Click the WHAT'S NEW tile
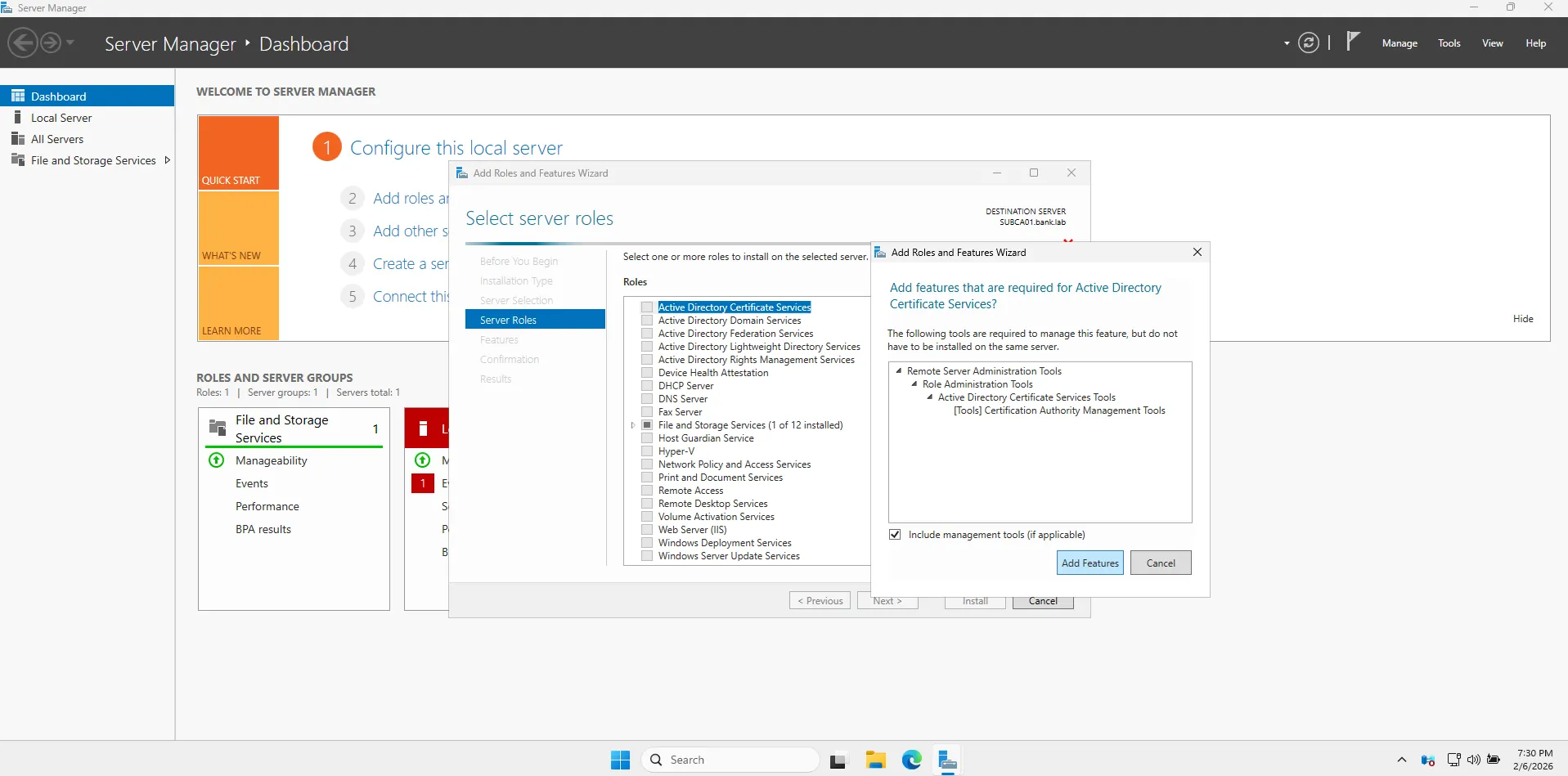This screenshot has height=776, width=1568. tap(238, 228)
